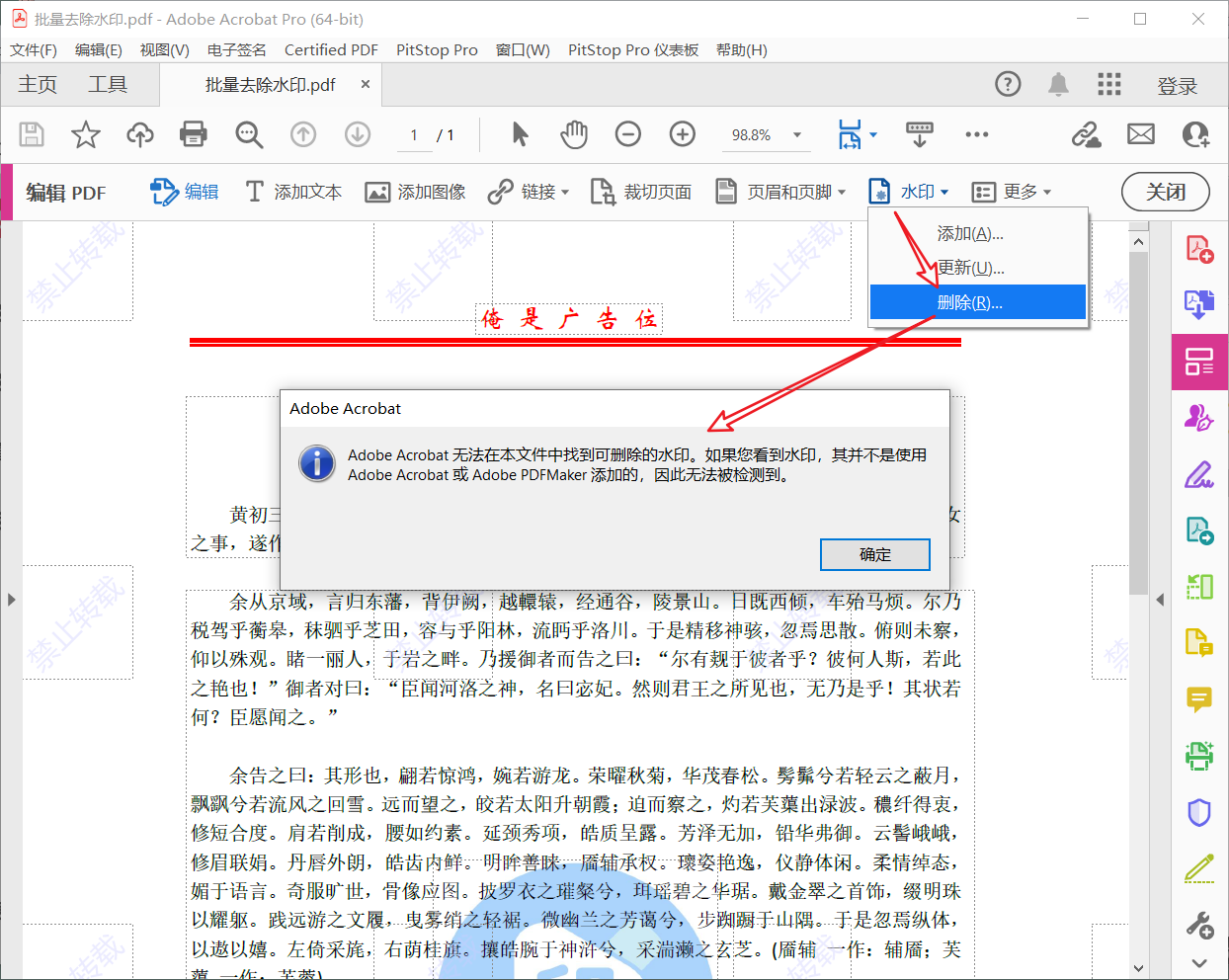
Task: Click the zoom in plus icon
Action: pos(683,134)
